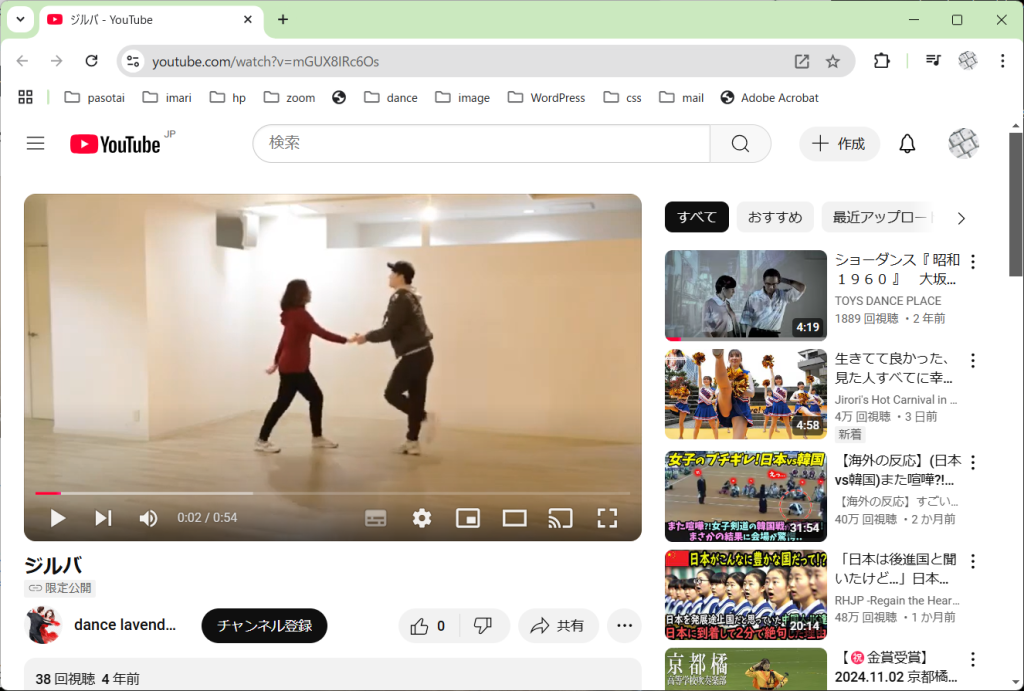Screen dimensions: 1024x691
Task: Switch to miniplayer mode
Action: tap(468, 518)
